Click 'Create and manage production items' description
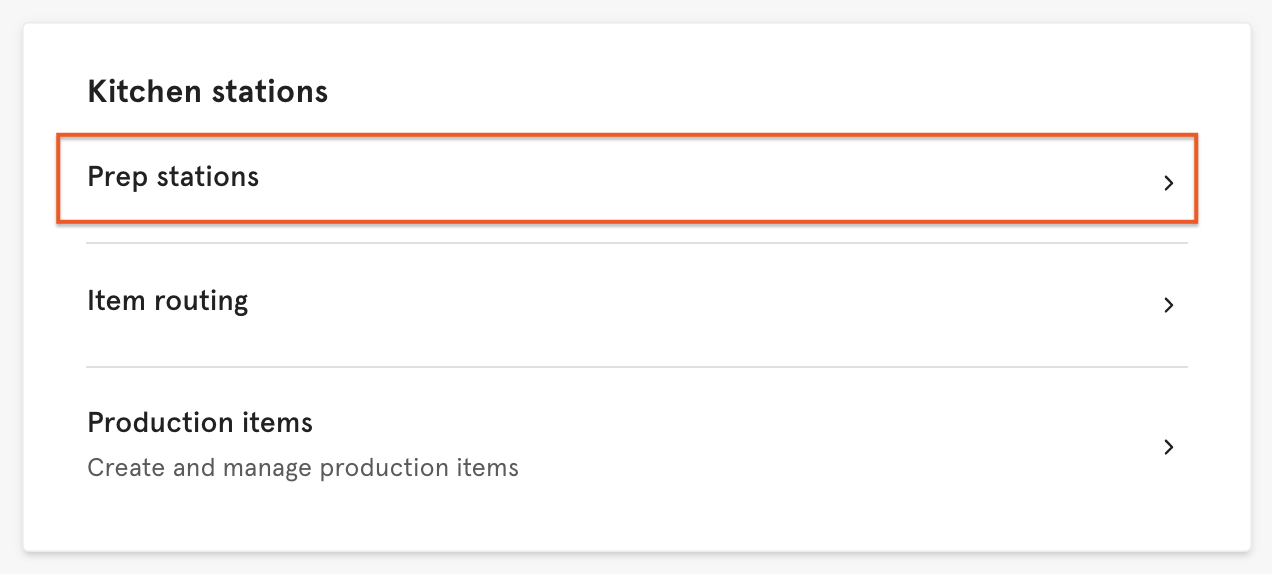 (303, 467)
